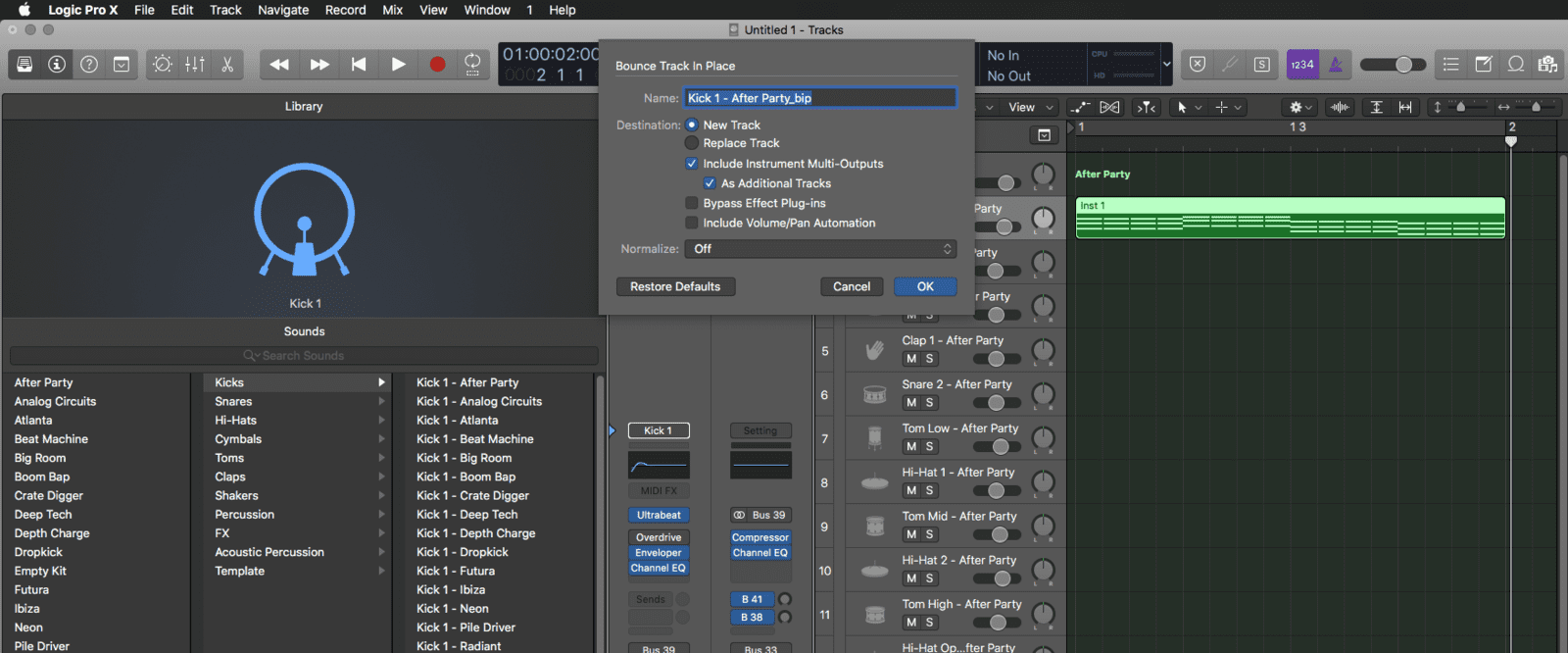This screenshot has height=653, width=1568.
Task: Toggle the Bypass Effect Plug-ins checkbox
Action: coord(692,203)
